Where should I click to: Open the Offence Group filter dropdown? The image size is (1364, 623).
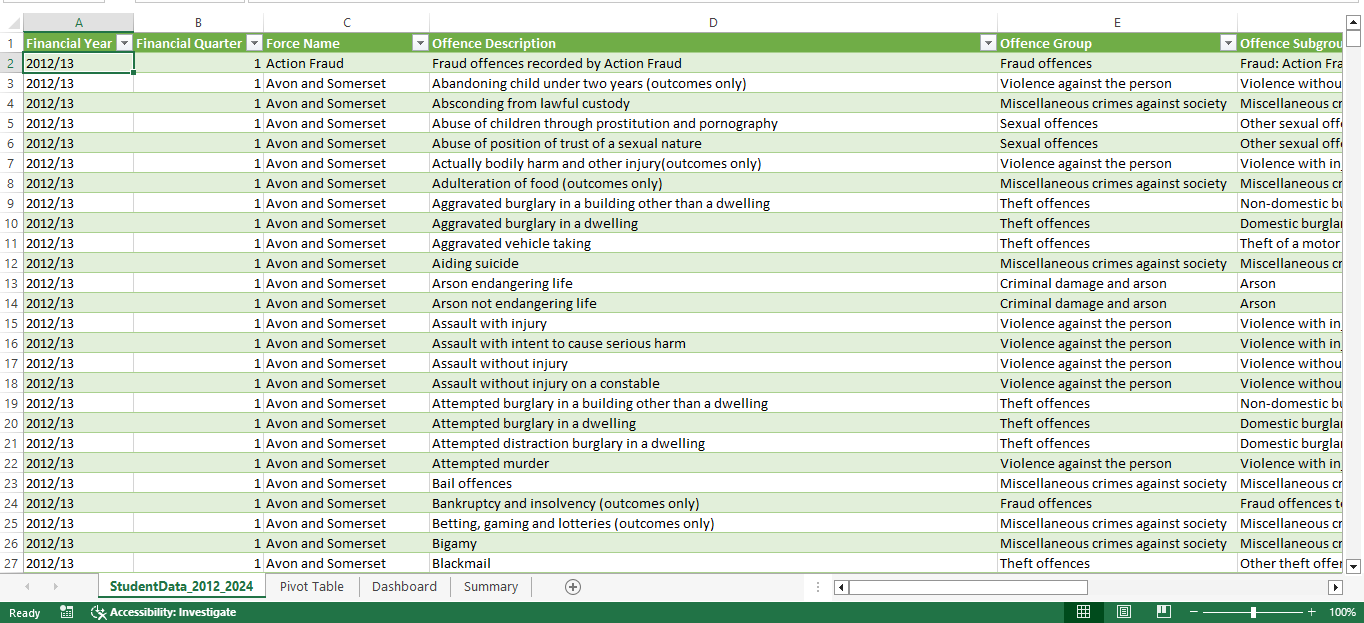[1228, 43]
